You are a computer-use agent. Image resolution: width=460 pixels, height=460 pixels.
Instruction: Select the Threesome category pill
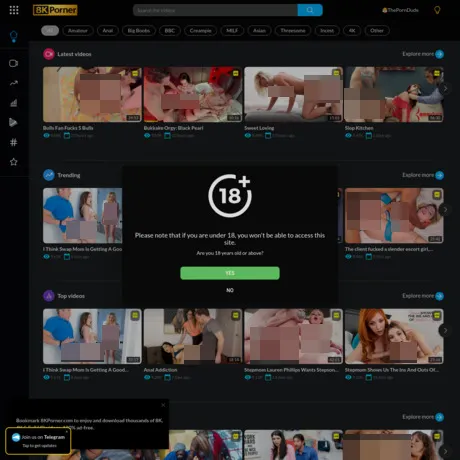(x=293, y=31)
